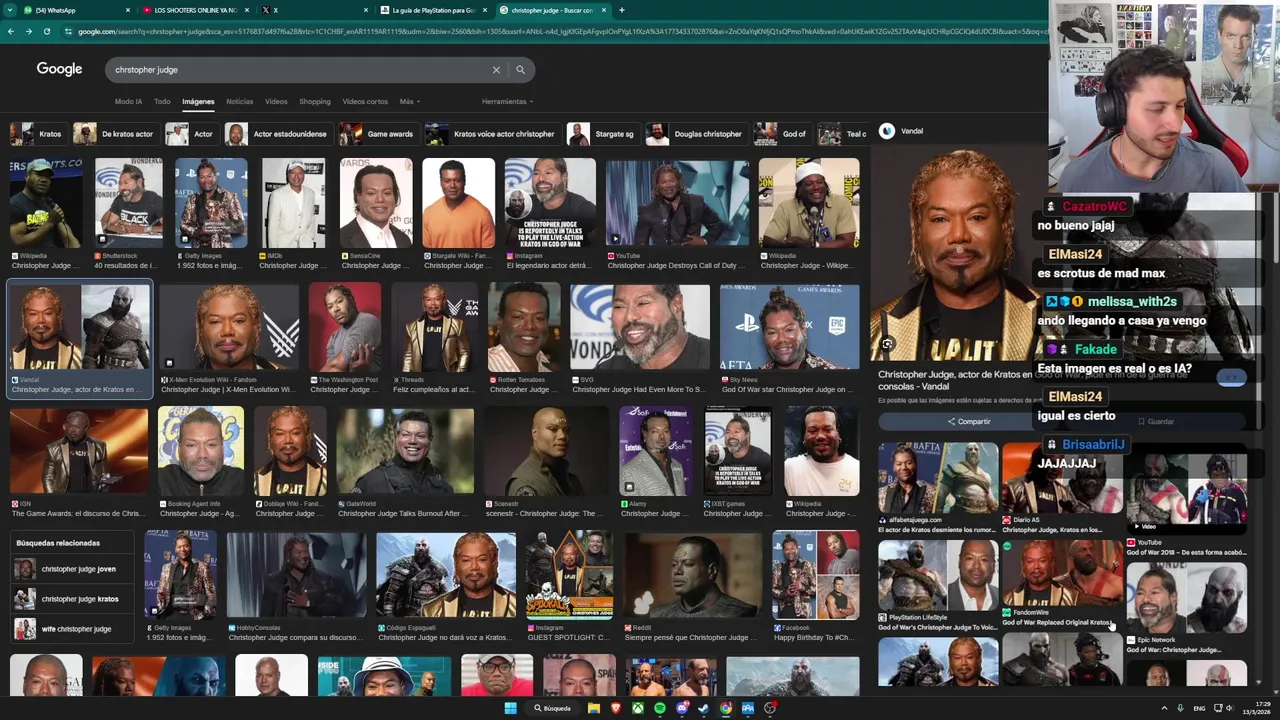This screenshot has height=720, width=1280.
Task: Open the Código Espagueti image result
Action: point(446,586)
